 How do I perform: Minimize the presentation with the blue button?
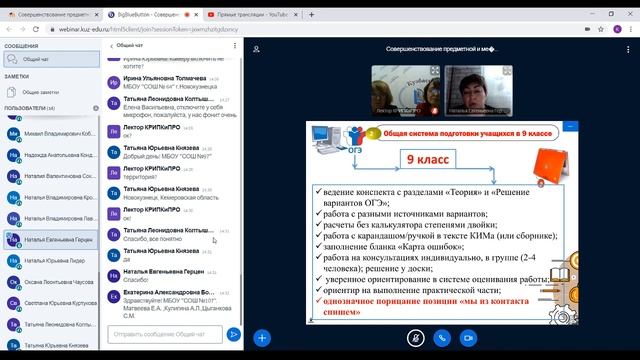(570, 126)
